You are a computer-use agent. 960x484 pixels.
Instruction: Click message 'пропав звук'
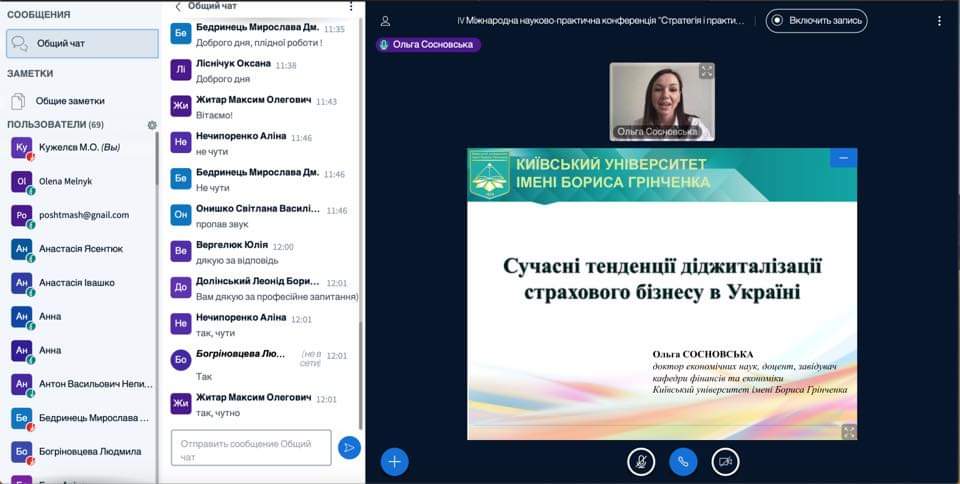(x=222, y=225)
